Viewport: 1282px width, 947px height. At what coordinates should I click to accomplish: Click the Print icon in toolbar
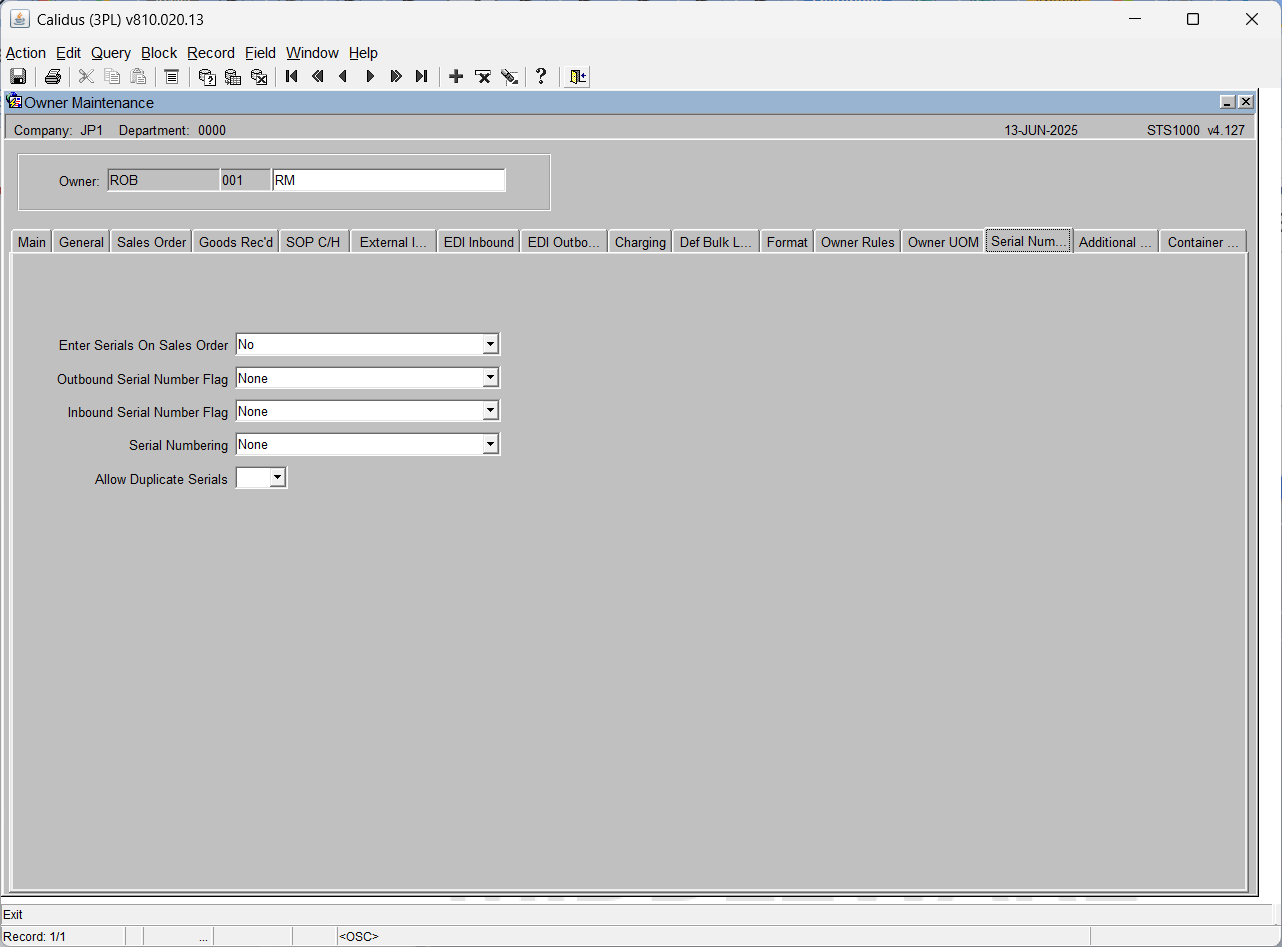point(53,77)
